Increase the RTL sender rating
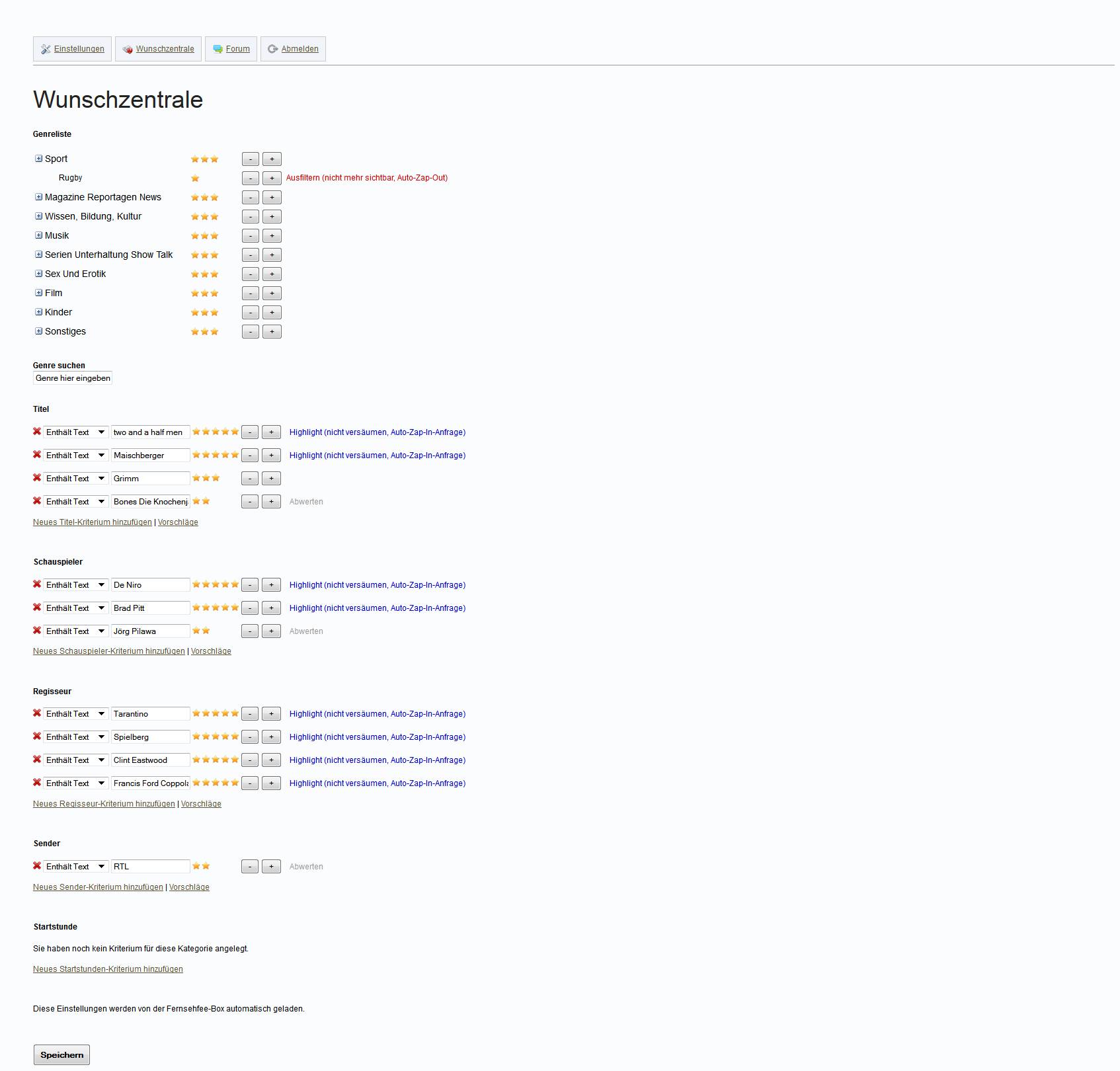1120x1071 pixels. (271, 866)
